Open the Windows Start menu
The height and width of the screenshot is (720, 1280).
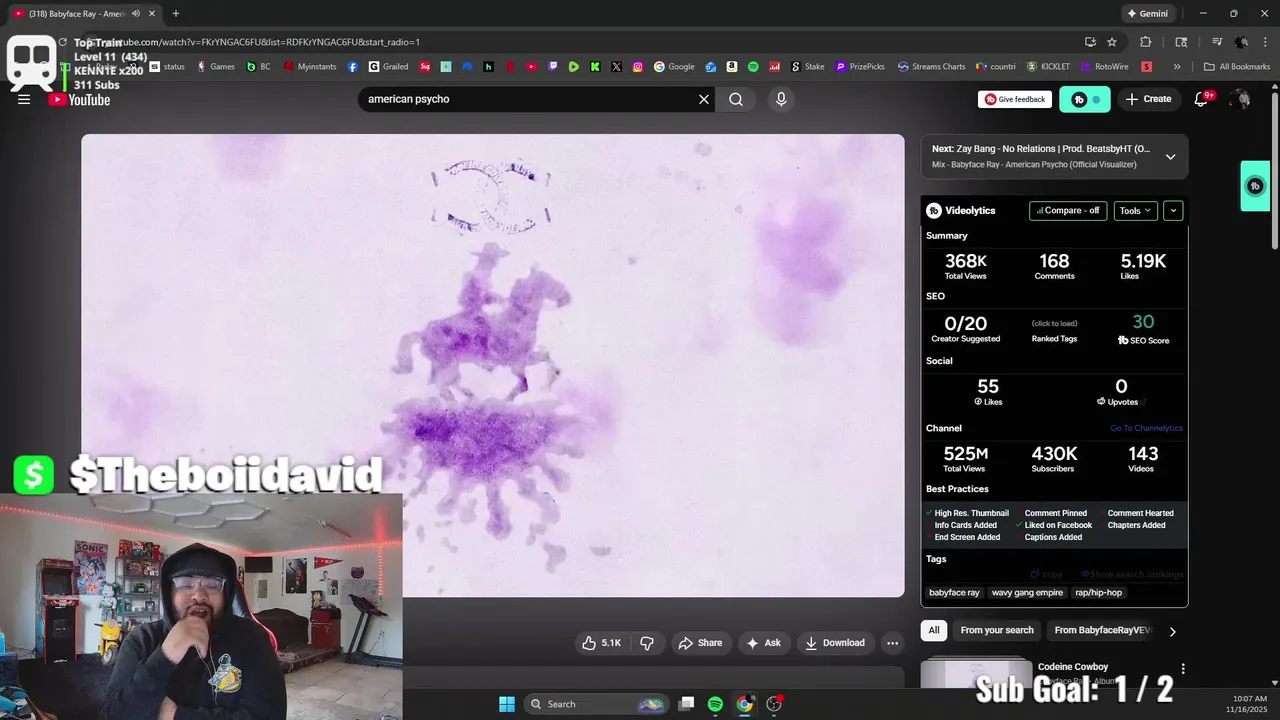[507, 704]
